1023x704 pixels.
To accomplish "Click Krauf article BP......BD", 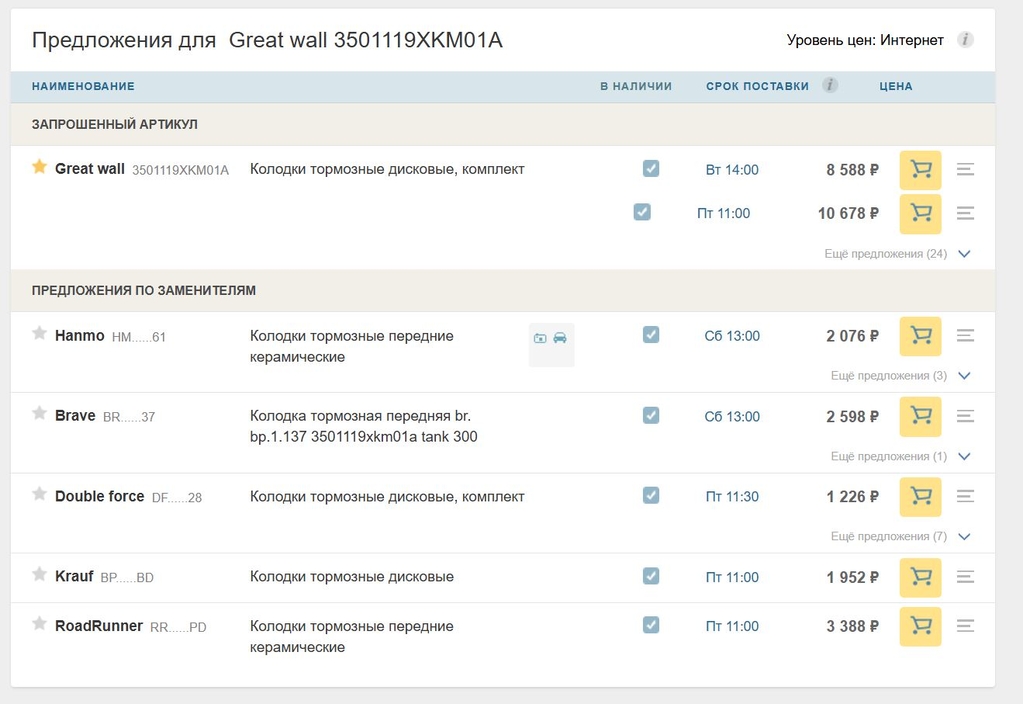I will 127,577.
